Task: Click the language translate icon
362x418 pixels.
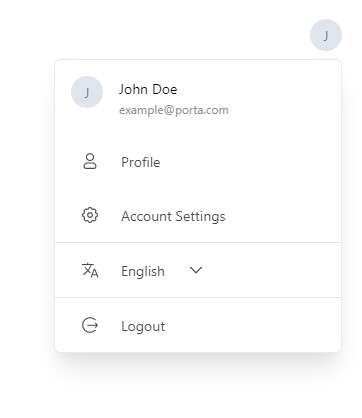Action: pyautogui.click(x=90, y=270)
